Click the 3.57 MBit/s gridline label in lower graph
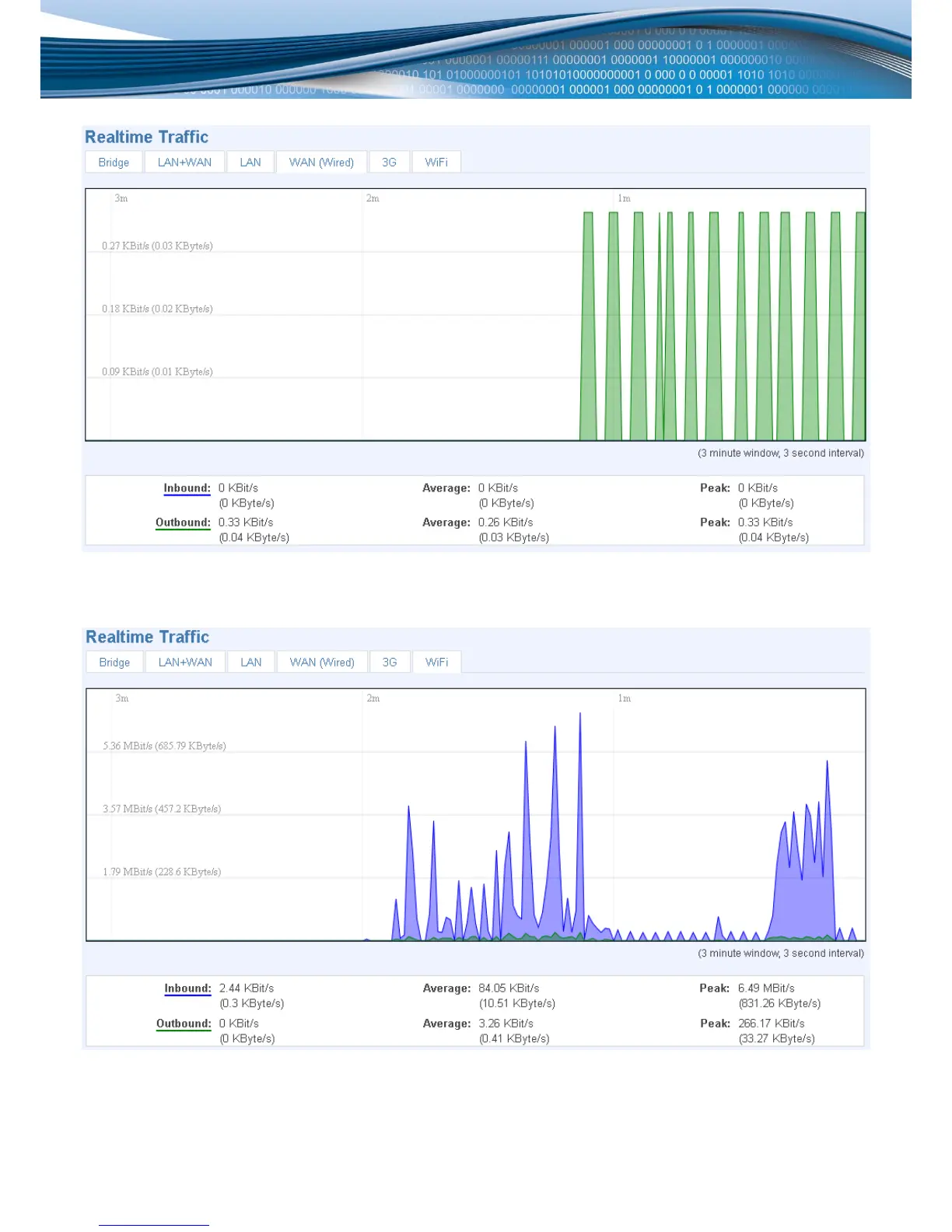 (x=162, y=809)
